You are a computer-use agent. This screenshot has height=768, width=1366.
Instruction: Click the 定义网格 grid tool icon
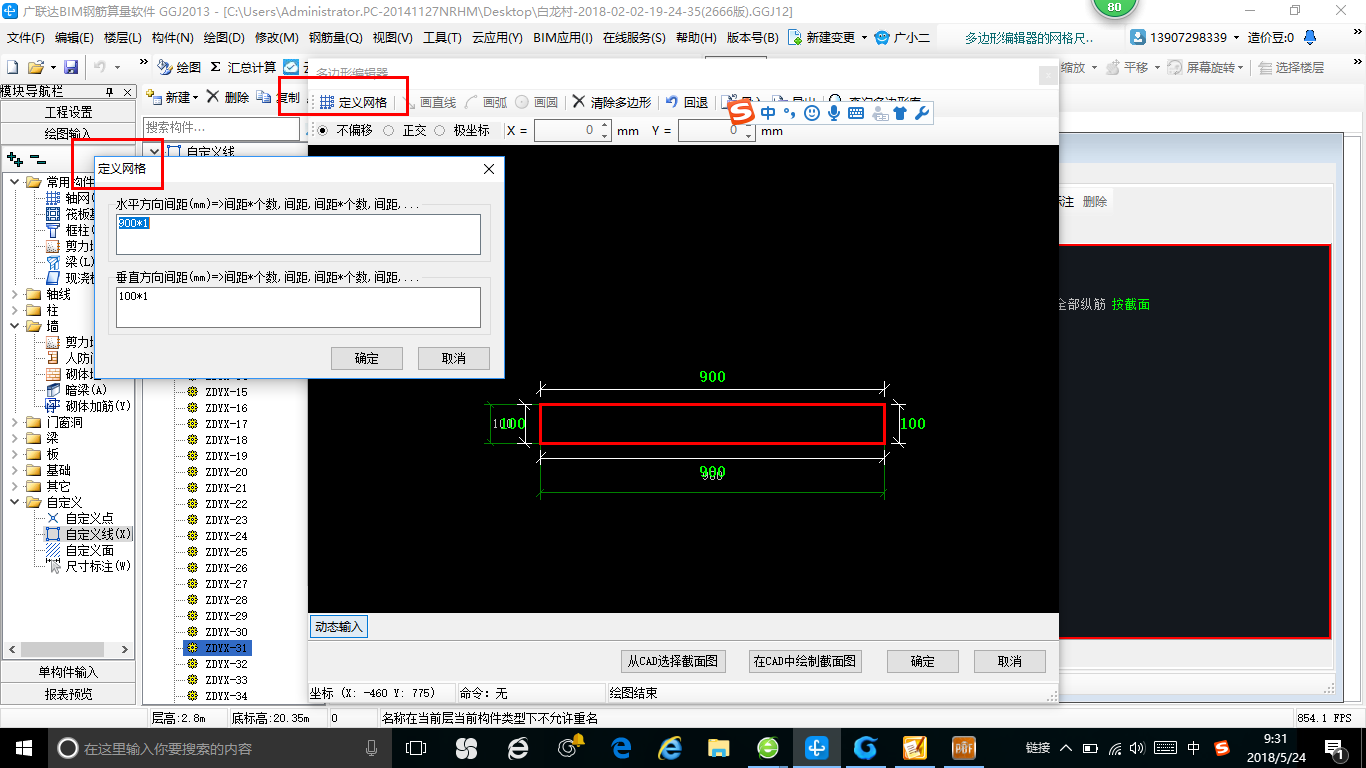[x=326, y=102]
